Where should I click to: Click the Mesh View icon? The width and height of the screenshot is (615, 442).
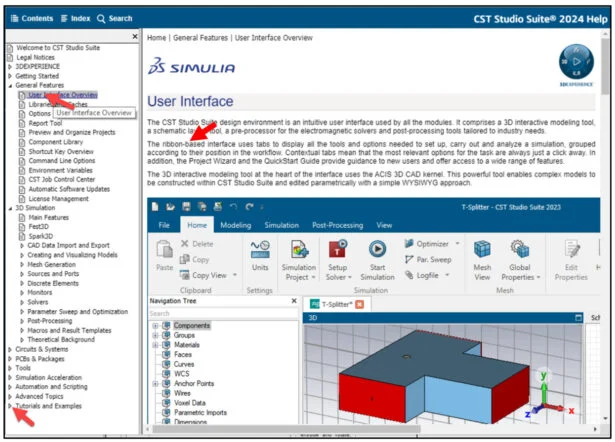483,248
